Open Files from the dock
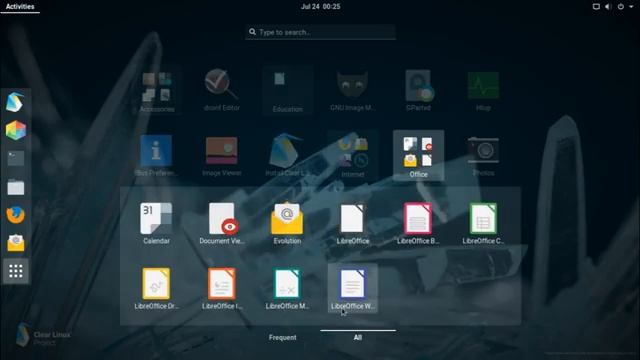Screen dimensions: 640x360 [16, 187]
